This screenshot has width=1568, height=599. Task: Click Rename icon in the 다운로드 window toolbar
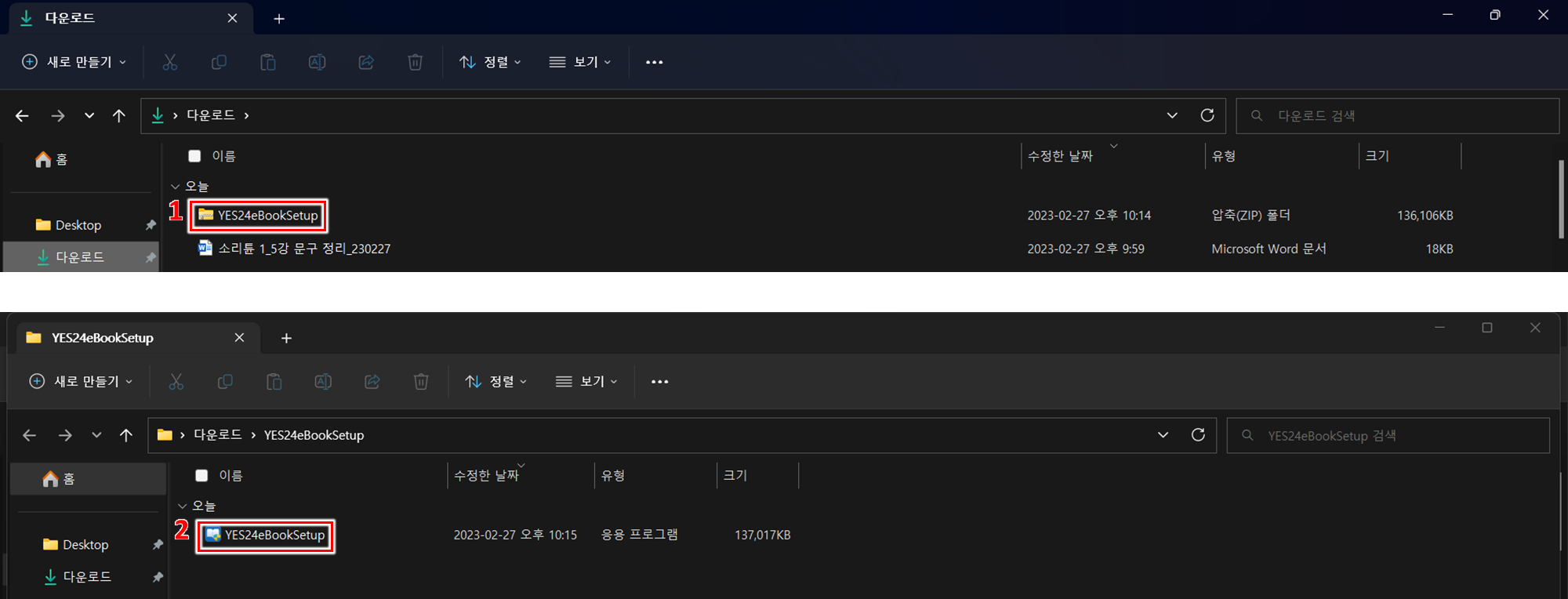[x=317, y=62]
